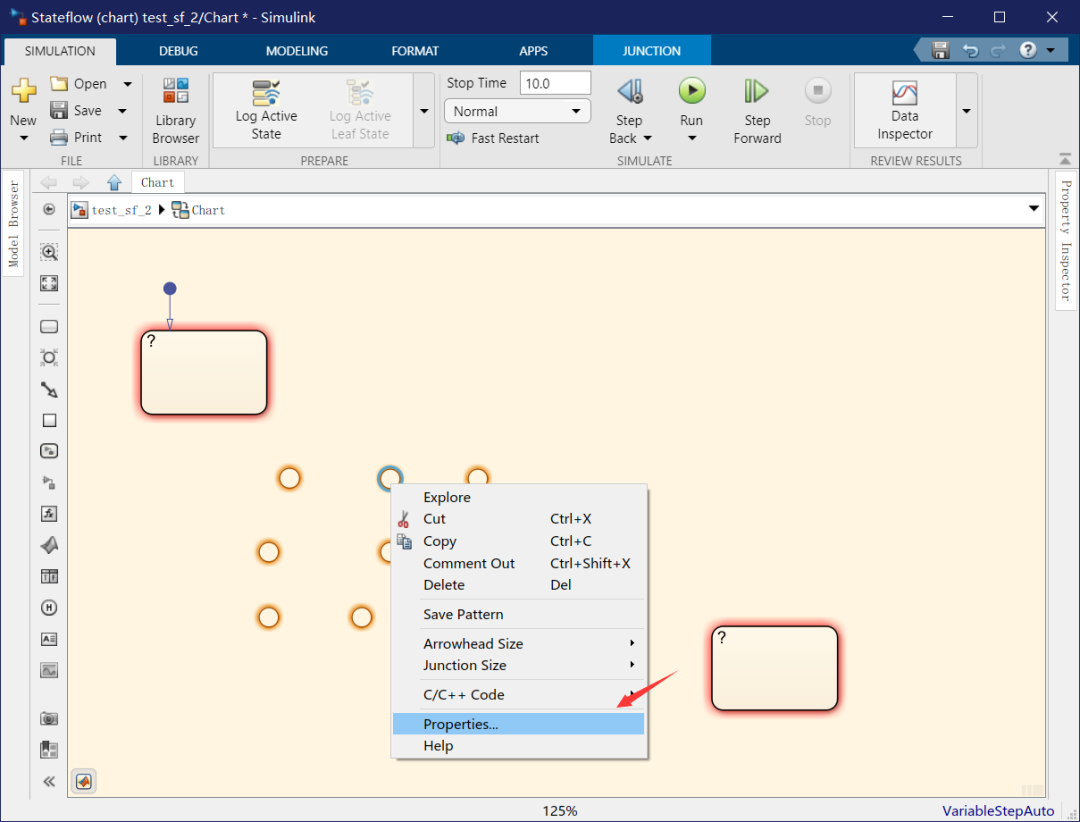
Task: Toggle the Model Browser side panel
Action: (x=13, y=224)
